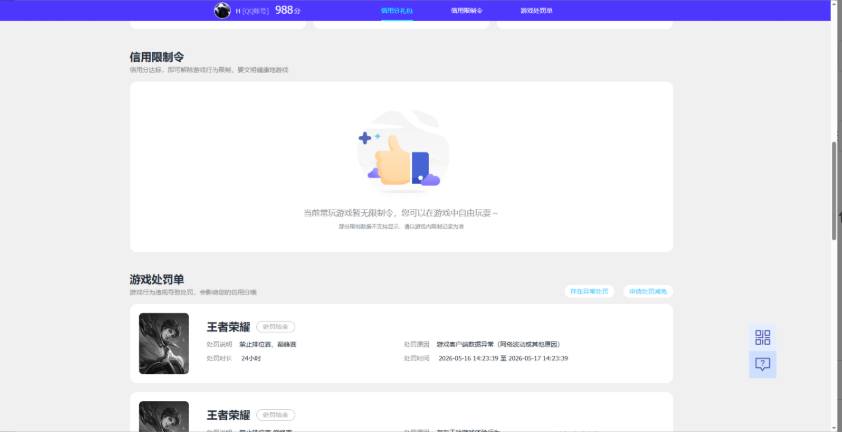Switch to the 游戏处罚单 tab

coord(536,11)
